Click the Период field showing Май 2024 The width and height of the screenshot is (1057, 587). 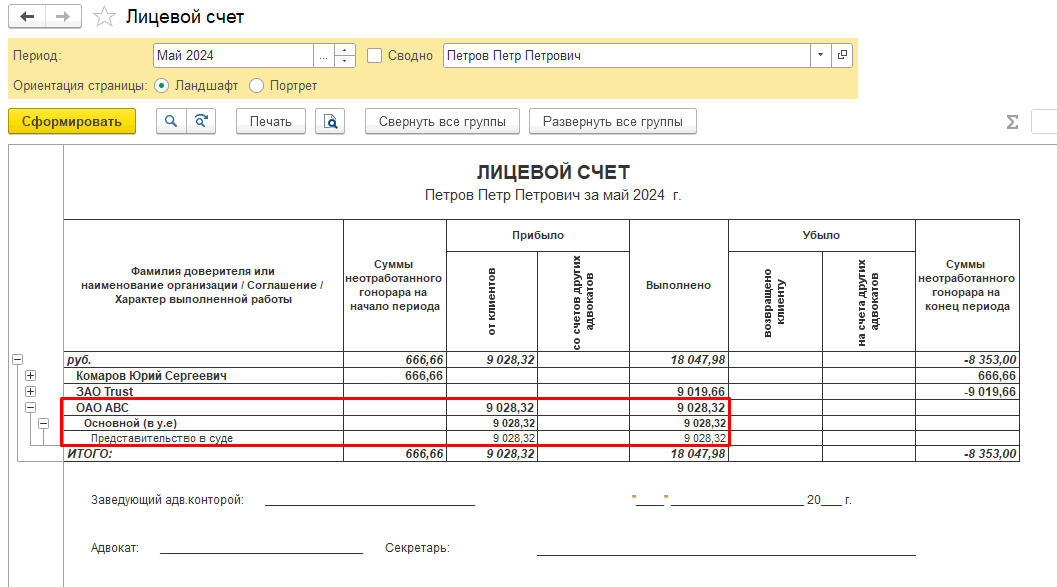coord(233,55)
